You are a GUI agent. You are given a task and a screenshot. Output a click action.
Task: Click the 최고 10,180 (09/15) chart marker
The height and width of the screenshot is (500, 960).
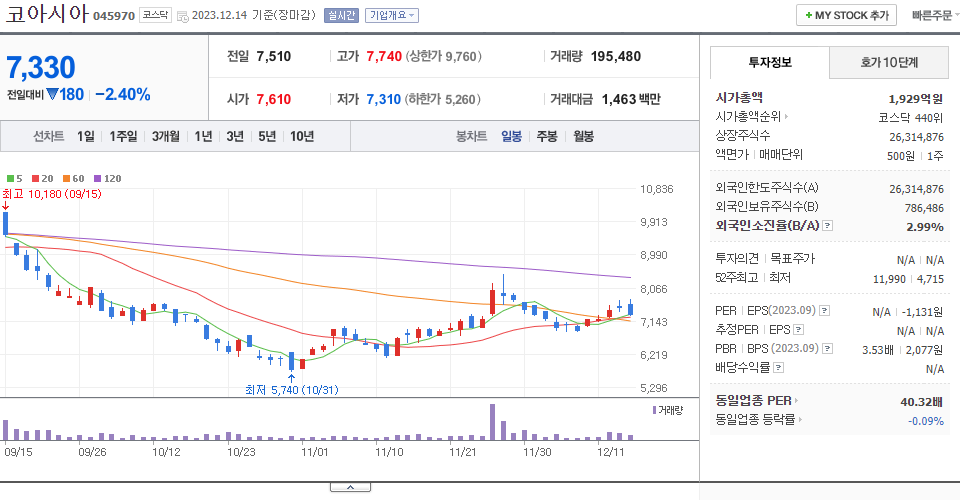(52, 194)
